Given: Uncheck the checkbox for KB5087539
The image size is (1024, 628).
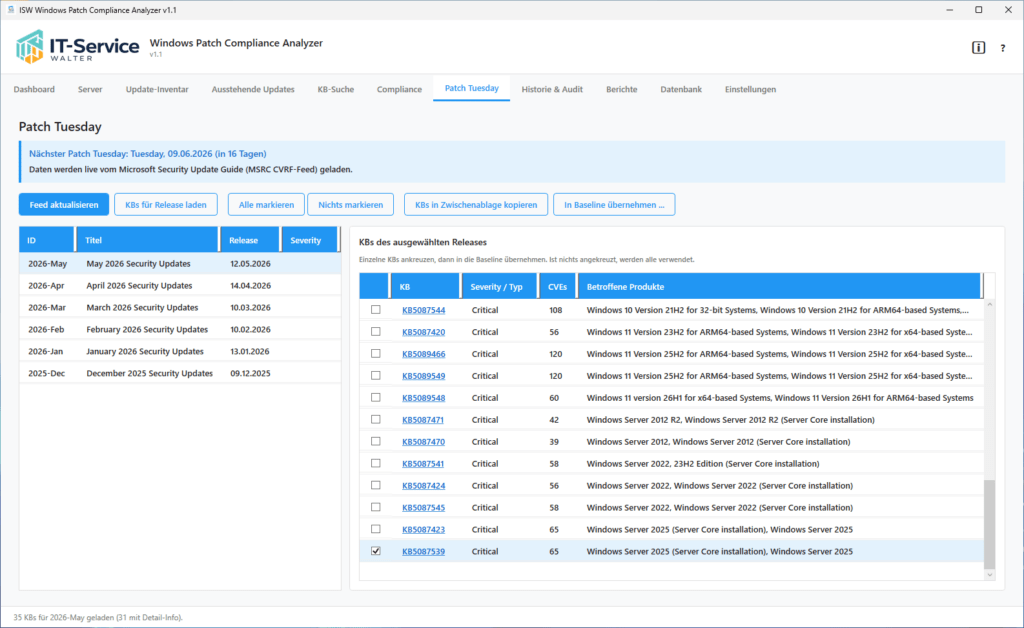Looking at the screenshot, I should pos(376,551).
